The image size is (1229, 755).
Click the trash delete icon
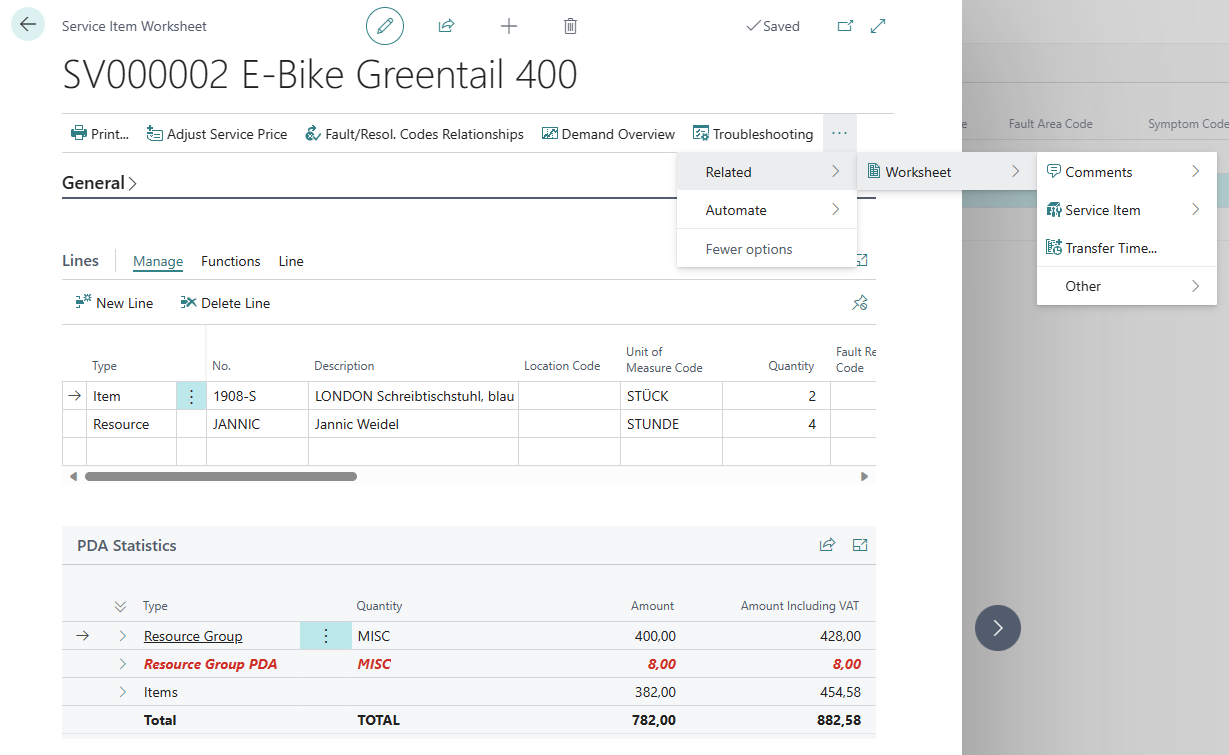(x=570, y=26)
